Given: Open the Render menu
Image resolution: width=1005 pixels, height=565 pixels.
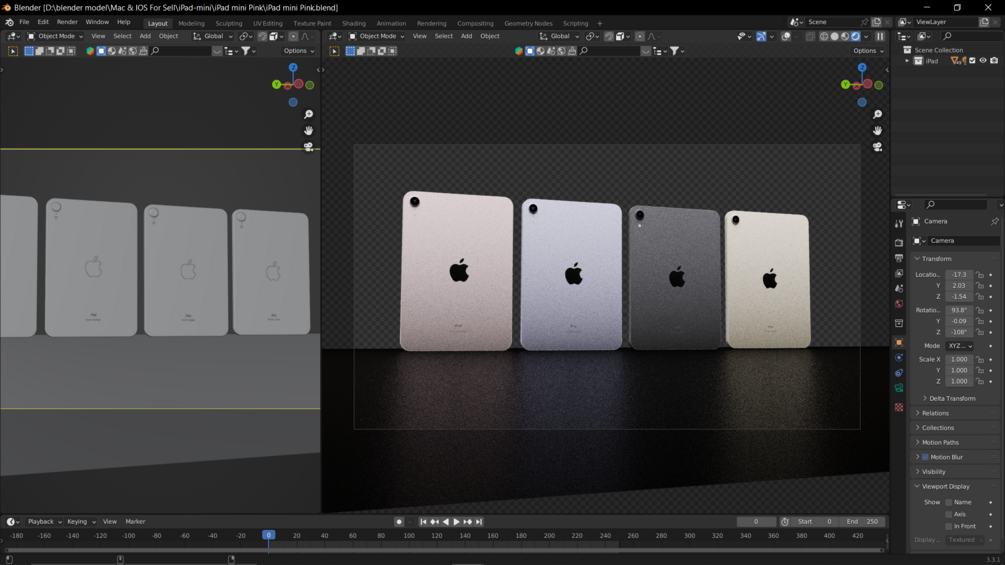Looking at the screenshot, I should 67,22.
